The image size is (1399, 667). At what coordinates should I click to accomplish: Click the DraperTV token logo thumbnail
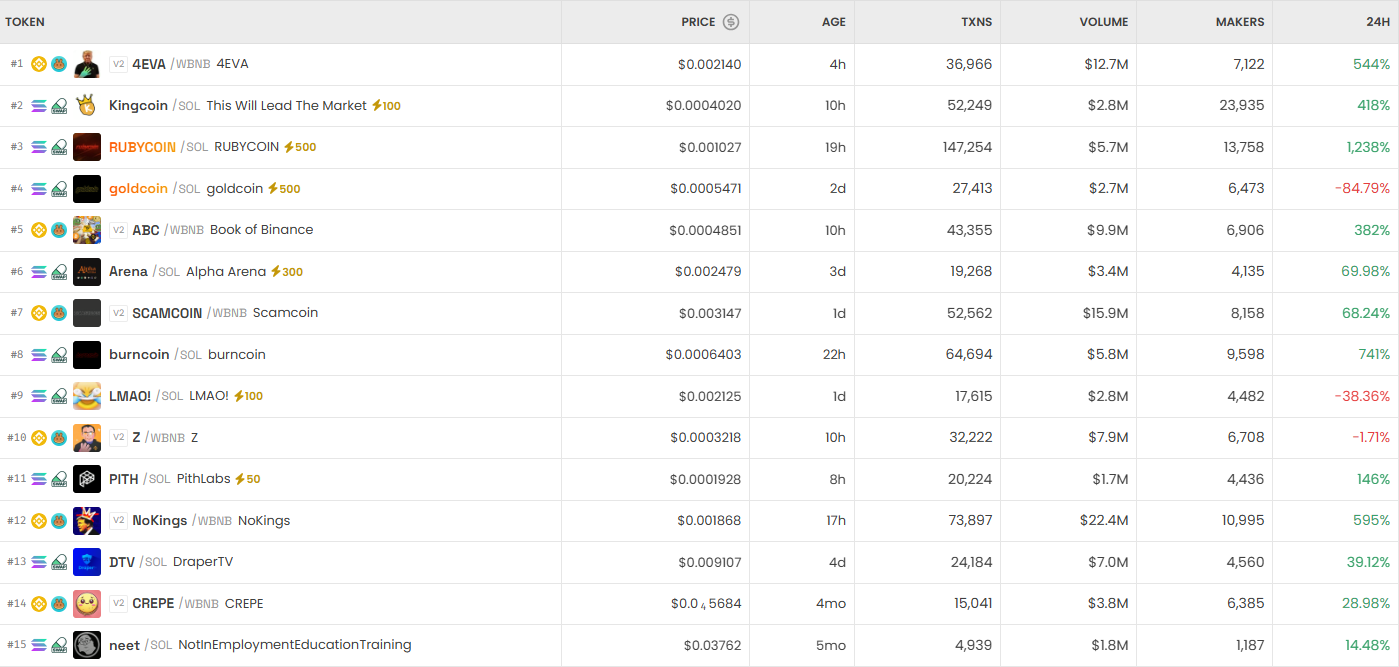[x=87, y=562]
